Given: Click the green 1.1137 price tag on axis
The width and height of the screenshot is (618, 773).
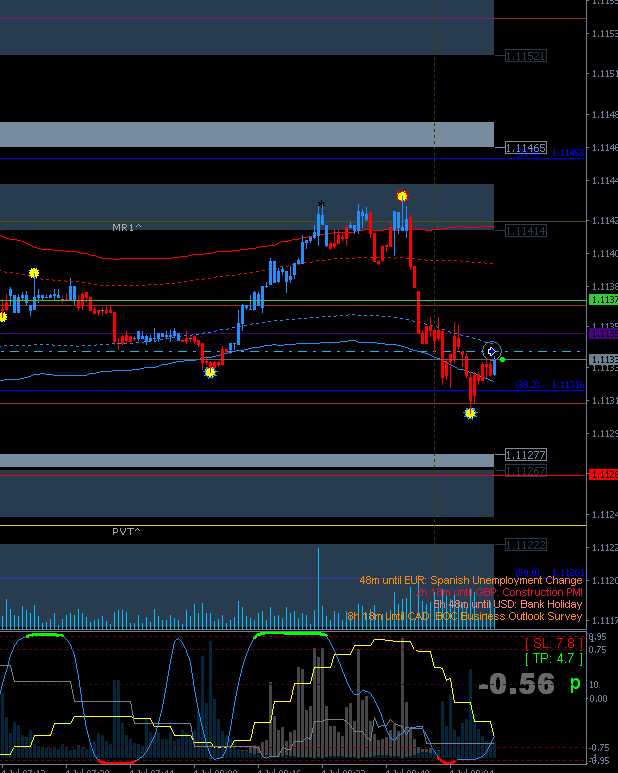Looking at the screenshot, I should (x=604, y=300).
